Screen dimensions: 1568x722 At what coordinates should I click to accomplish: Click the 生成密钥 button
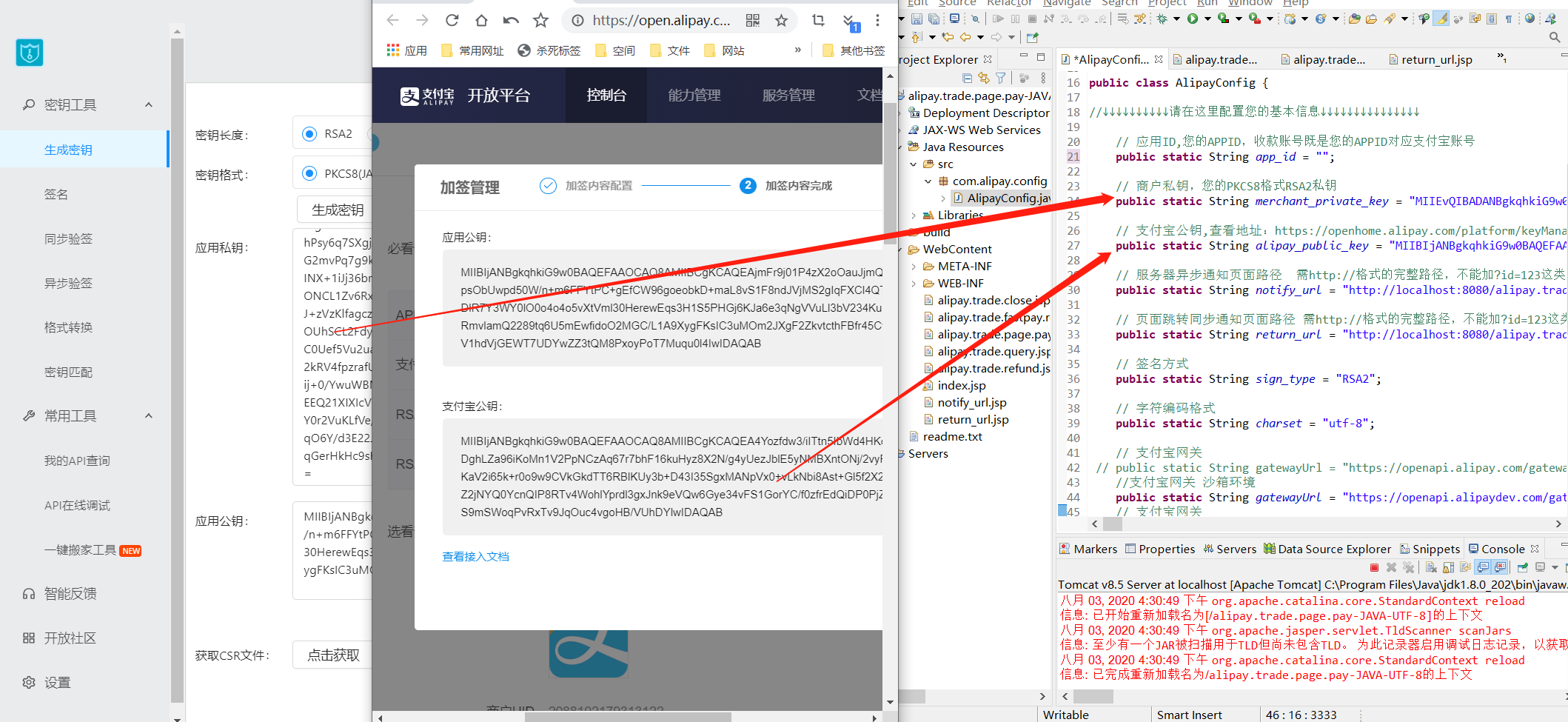coord(338,210)
